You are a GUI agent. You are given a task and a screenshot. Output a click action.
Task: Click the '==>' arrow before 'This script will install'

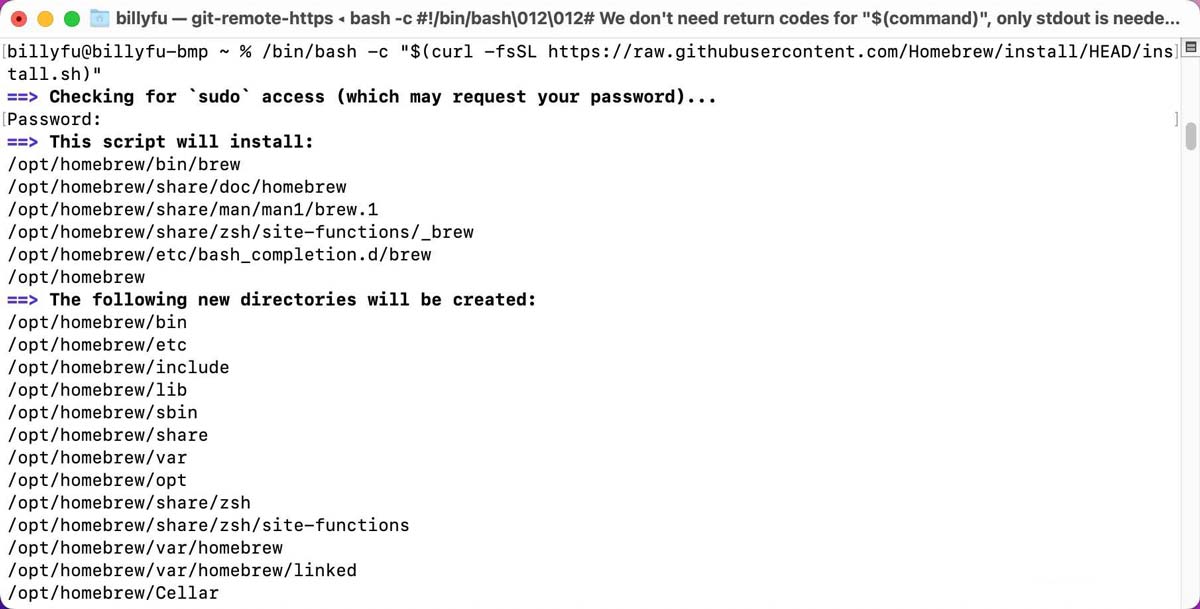(22, 142)
